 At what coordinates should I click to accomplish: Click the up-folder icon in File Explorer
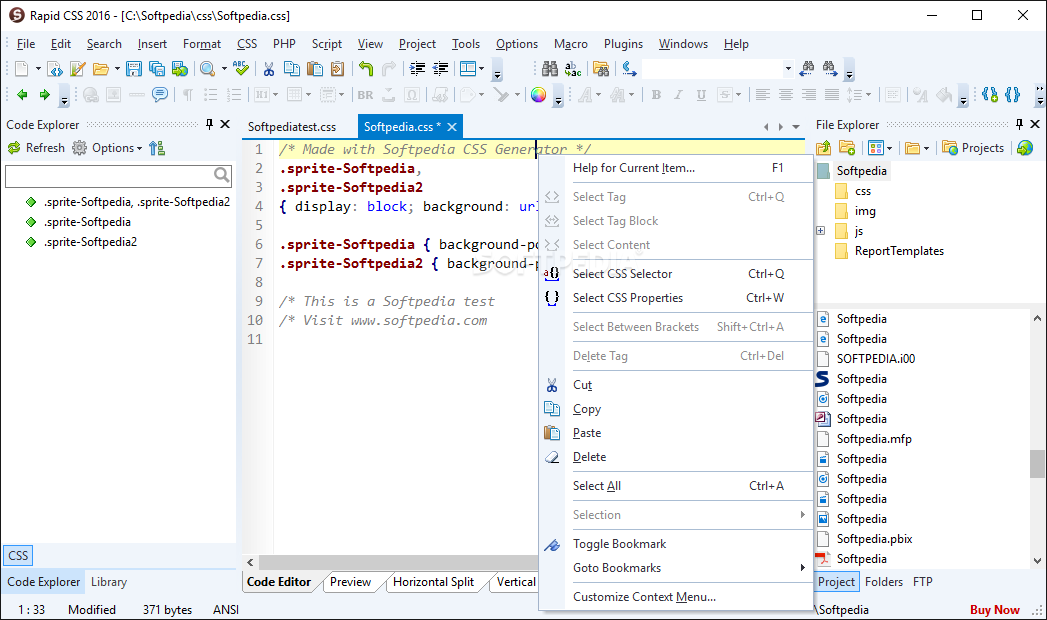[x=824, y=148]
